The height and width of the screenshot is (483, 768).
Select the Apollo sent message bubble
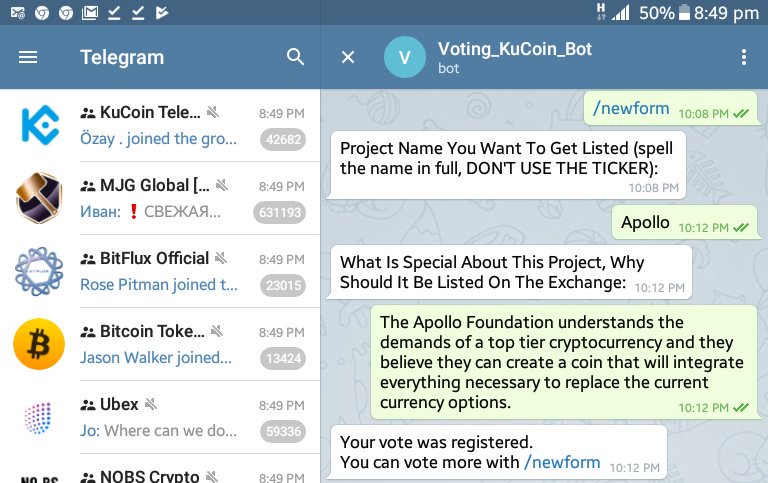684,223
